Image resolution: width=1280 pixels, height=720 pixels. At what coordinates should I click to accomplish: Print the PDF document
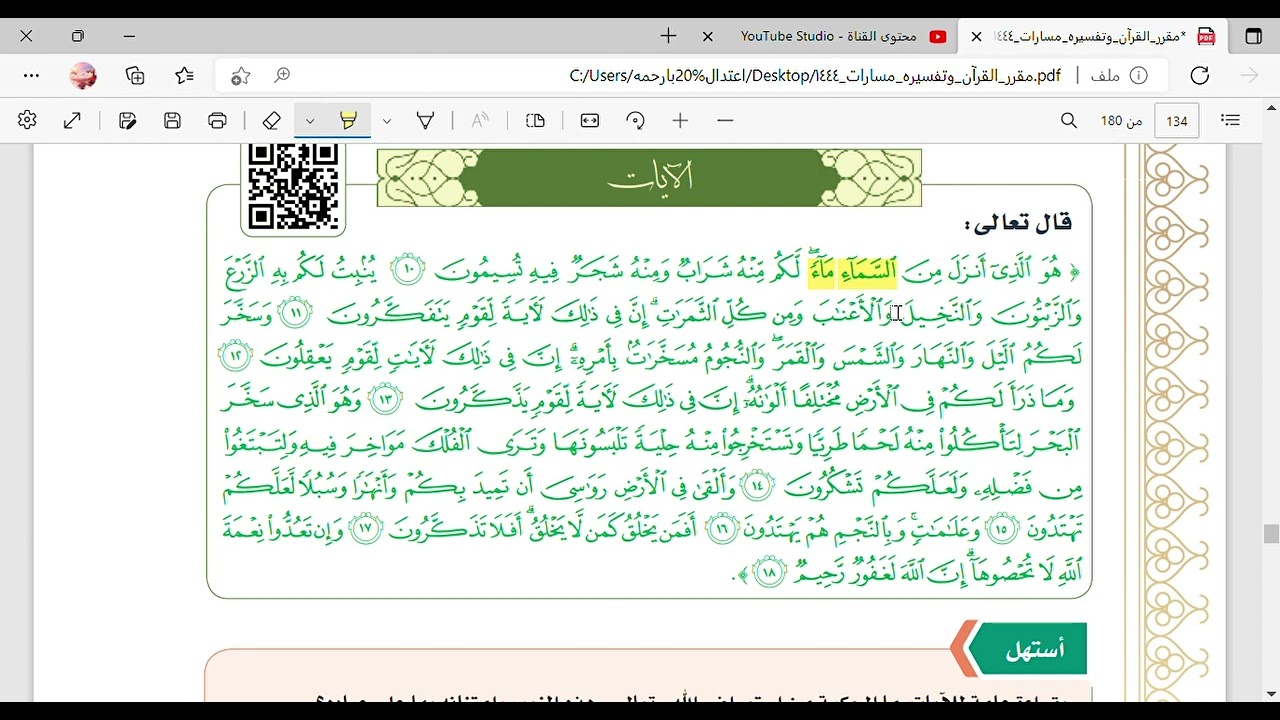coord(218,120)
